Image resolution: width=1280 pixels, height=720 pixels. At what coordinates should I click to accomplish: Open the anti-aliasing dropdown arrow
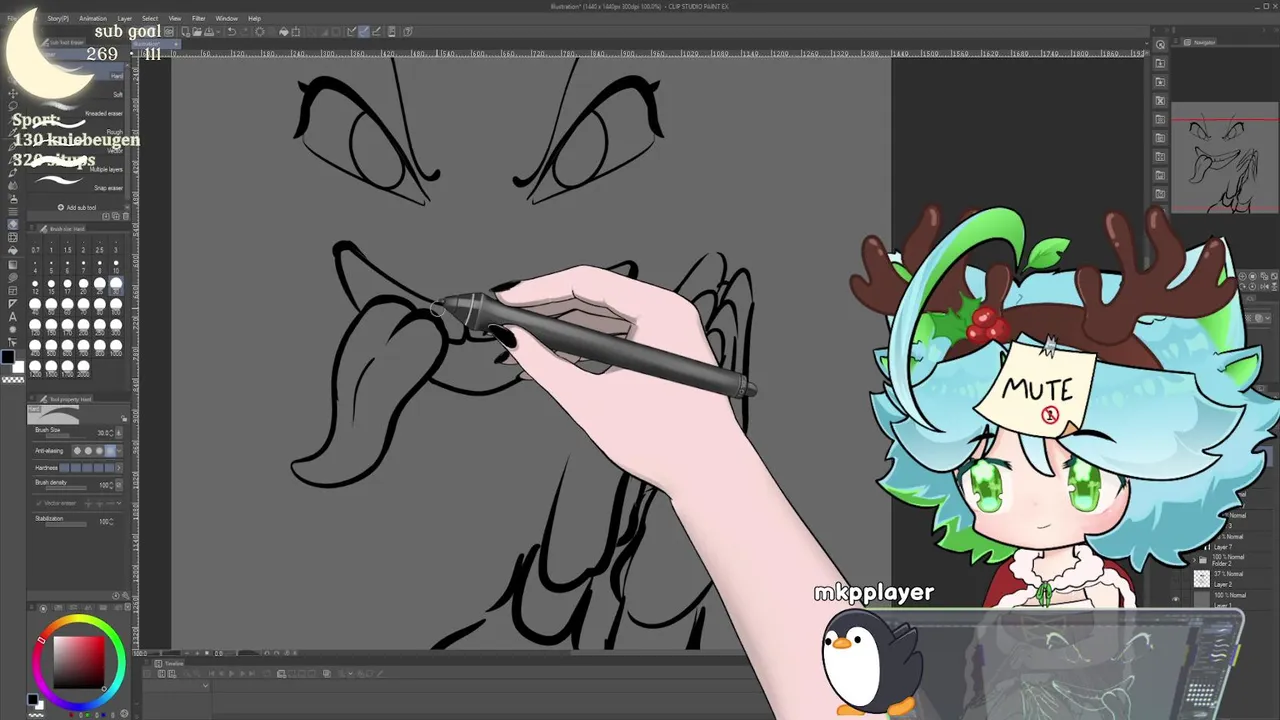pos(119,450)
